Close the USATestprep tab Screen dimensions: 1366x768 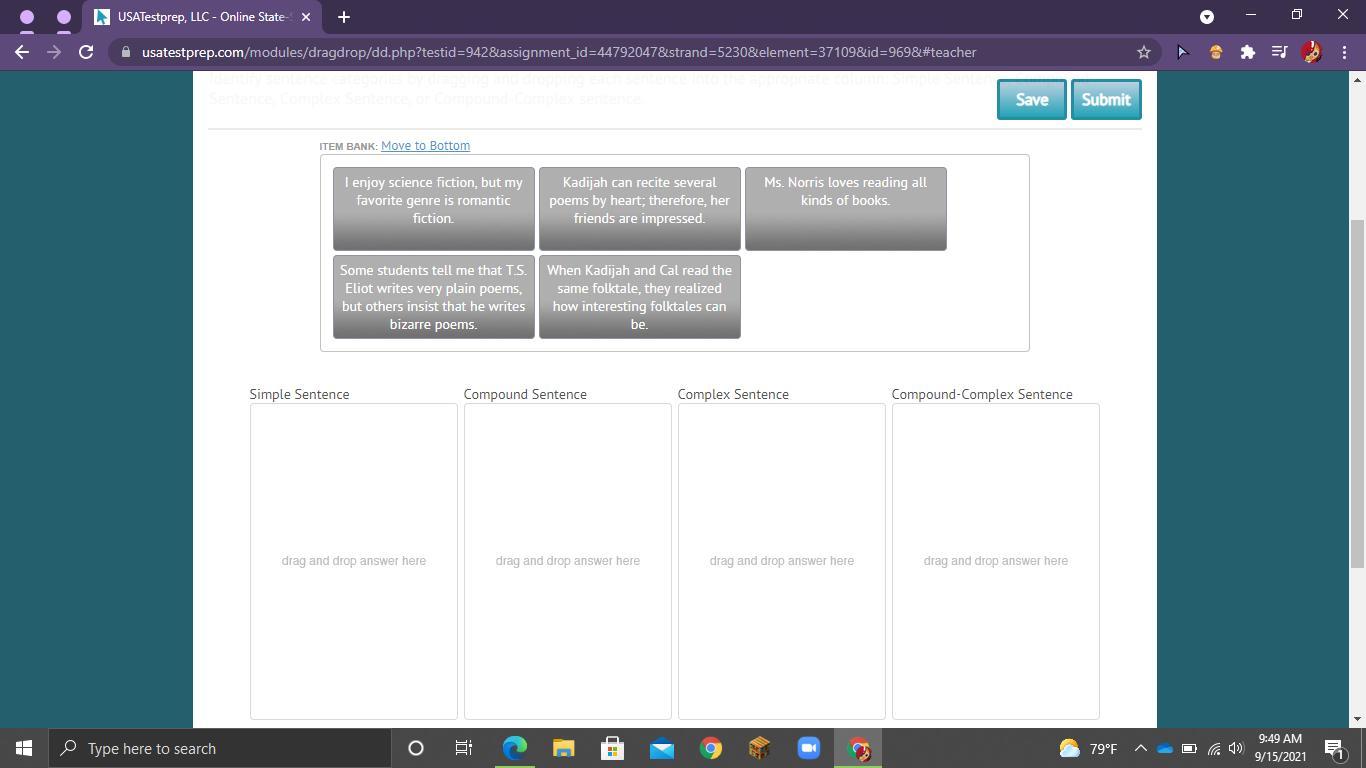click(306, 17)
